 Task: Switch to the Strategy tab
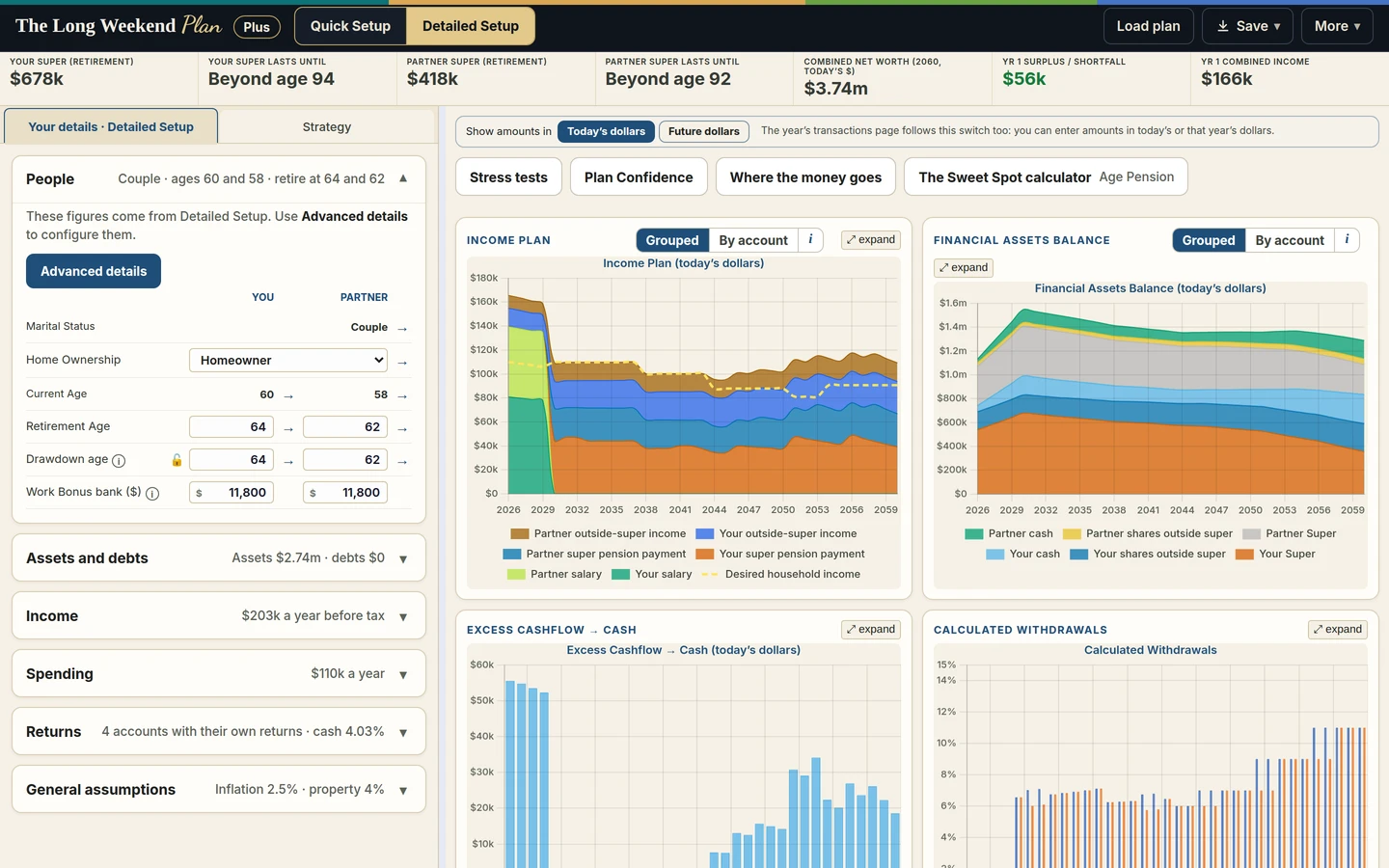coord(327,127)
